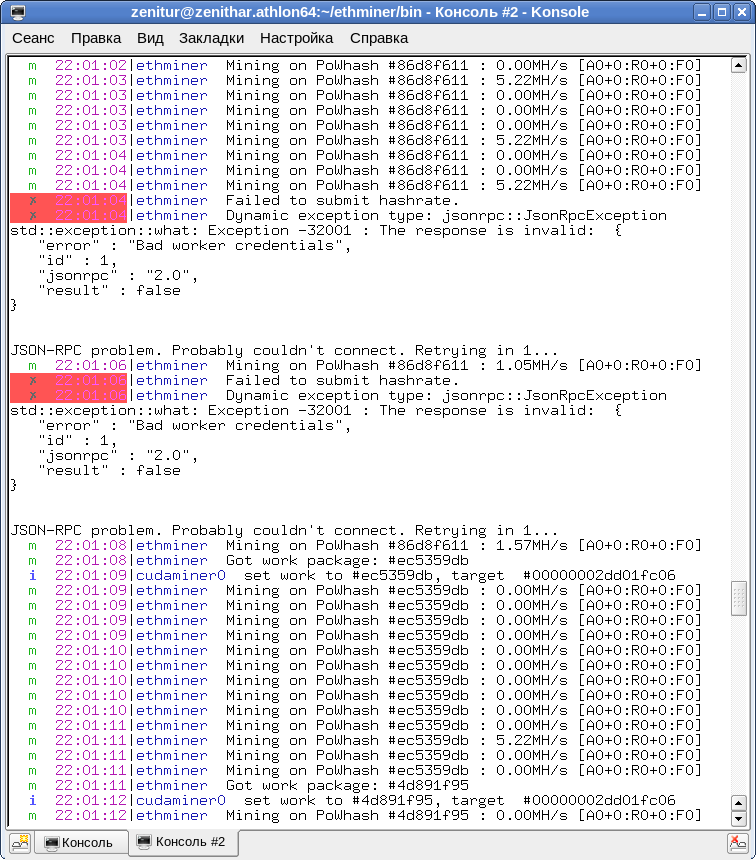
Task: Click the new session icon in tab bar
Action: coord(21,843)
